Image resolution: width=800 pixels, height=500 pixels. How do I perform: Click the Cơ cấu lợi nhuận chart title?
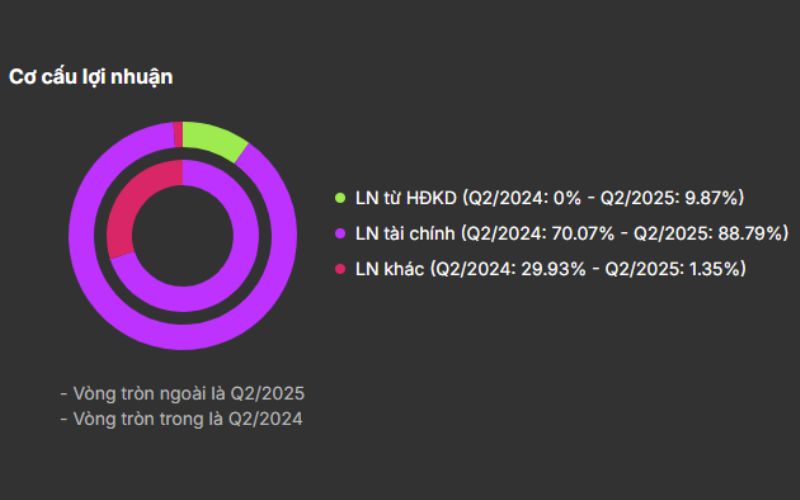tap(91, 77)
